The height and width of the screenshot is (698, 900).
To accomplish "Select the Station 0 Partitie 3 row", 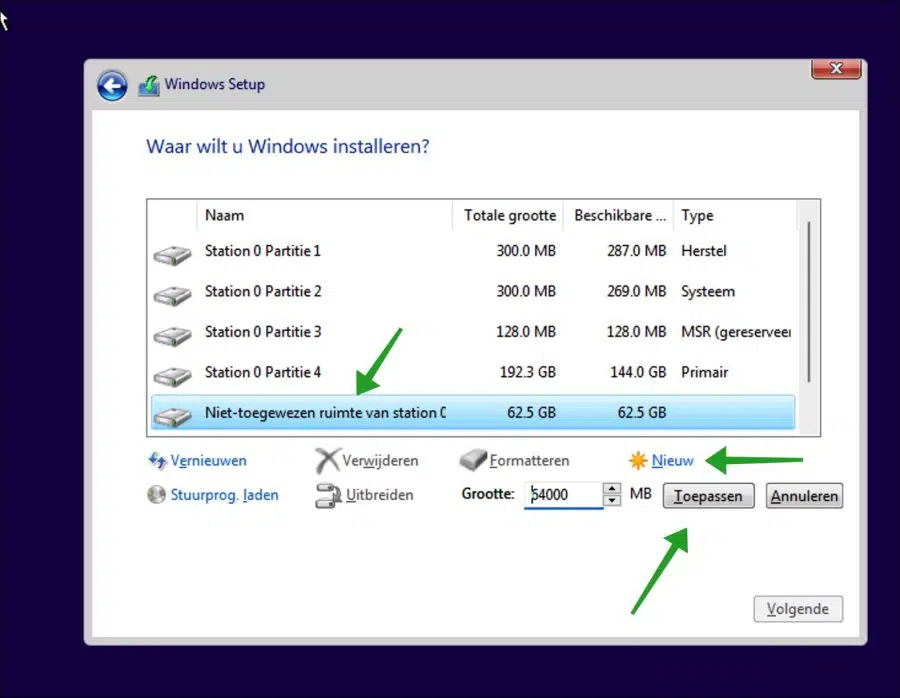I will pyautogui.click(x=473, y=332).
